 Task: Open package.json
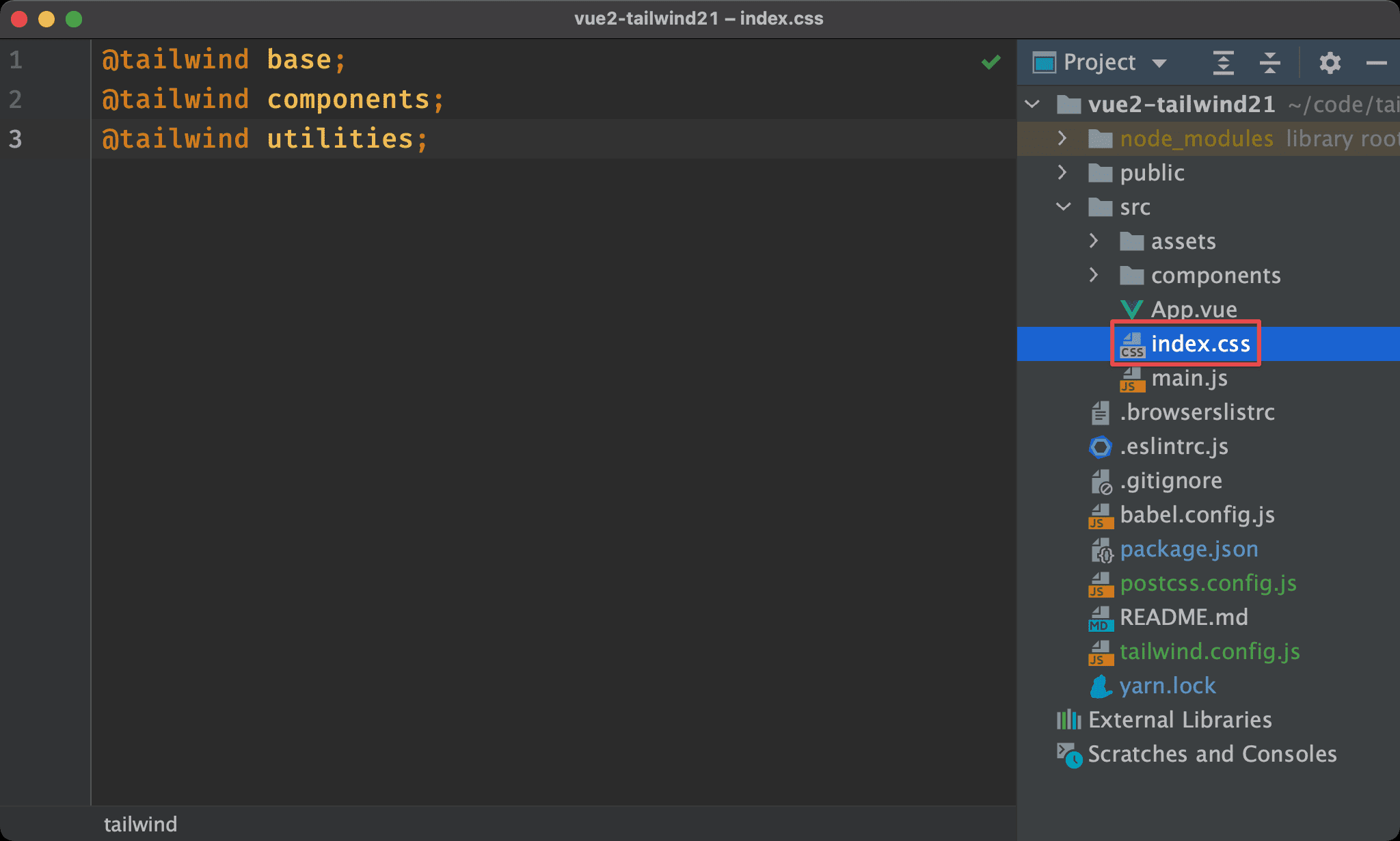1189,549
